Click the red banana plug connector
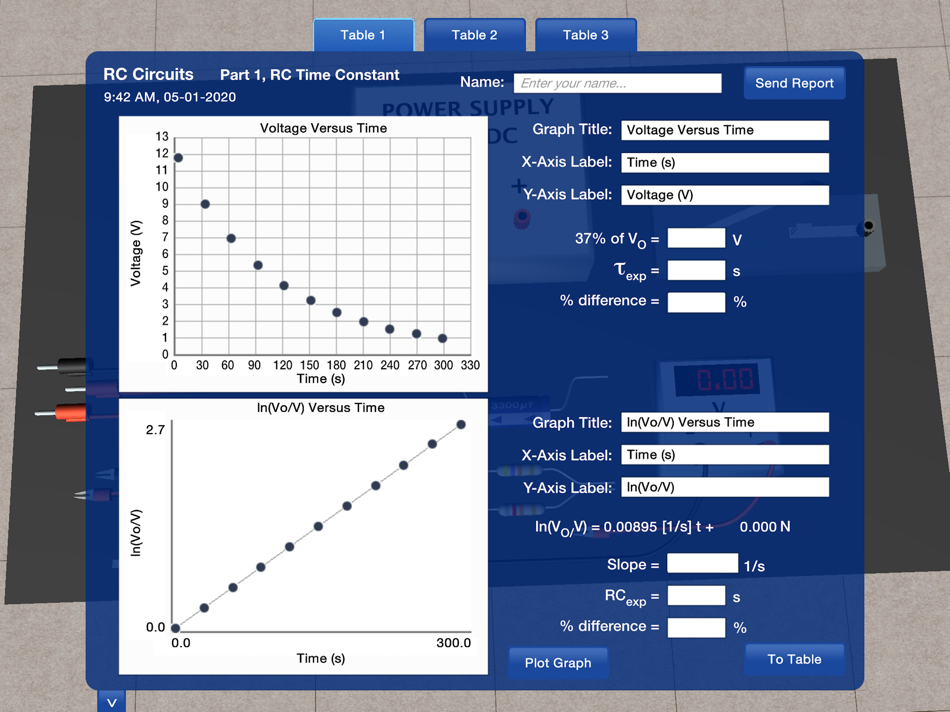The height and width of the screenshot is (712, 950). [61, 413]
